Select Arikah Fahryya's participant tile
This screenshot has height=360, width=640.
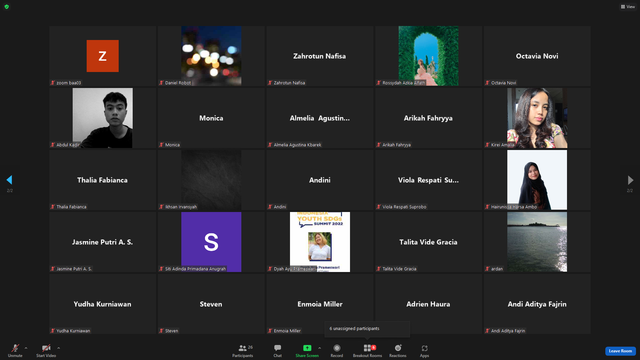pos(428,118)
